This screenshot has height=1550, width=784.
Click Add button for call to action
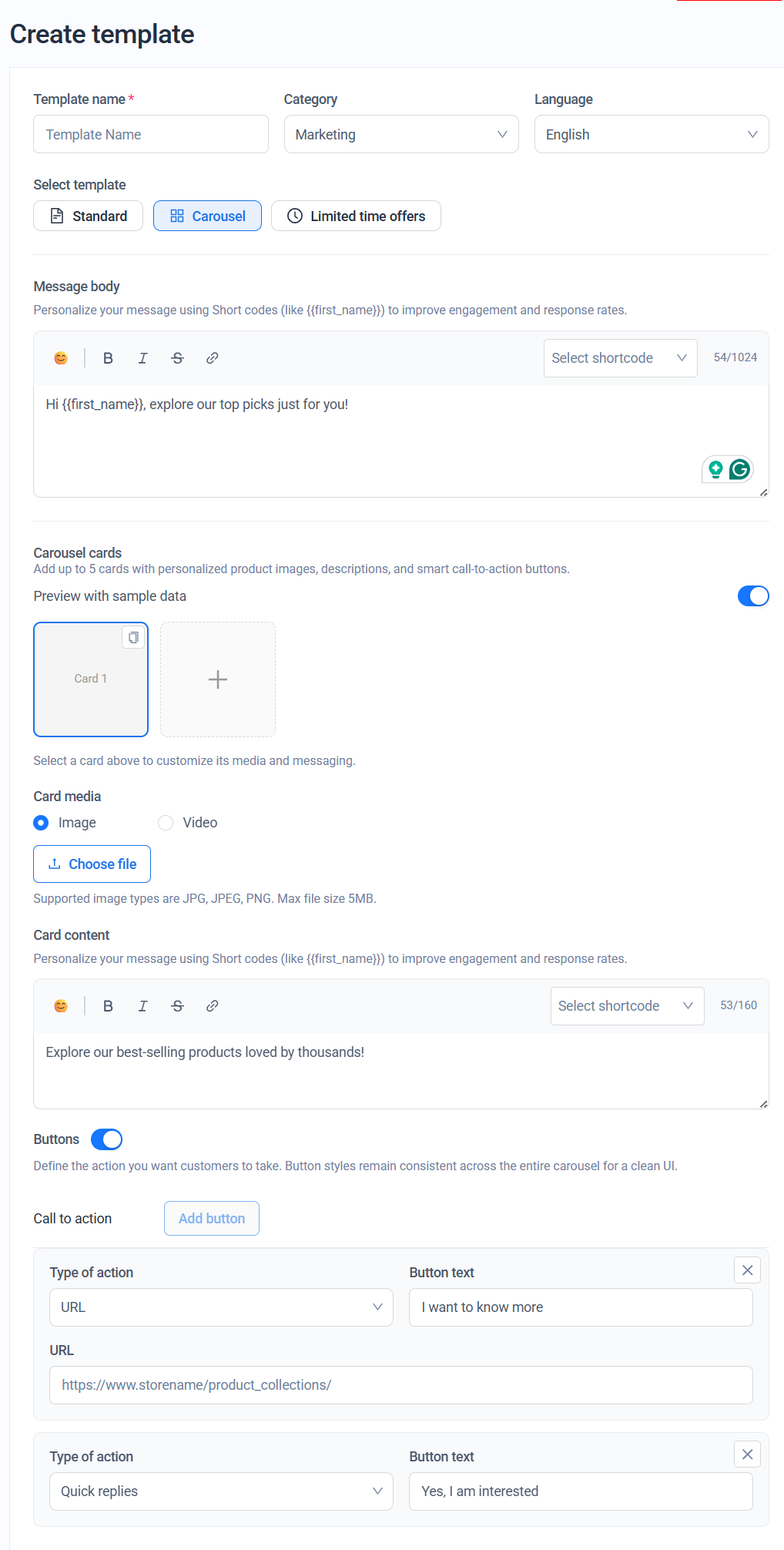point(212,1219)
